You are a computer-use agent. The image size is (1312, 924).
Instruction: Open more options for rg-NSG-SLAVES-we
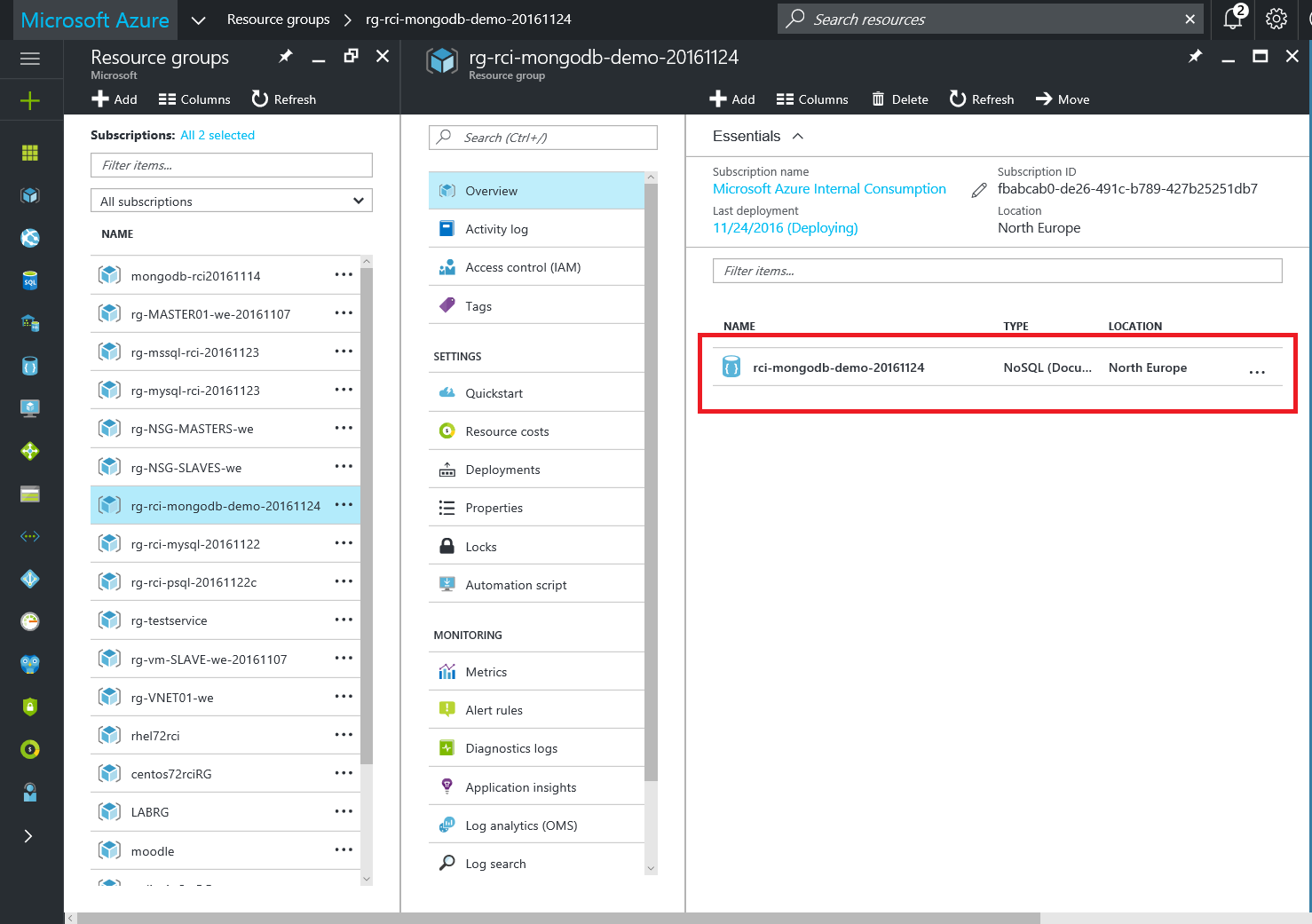(x=344, y=467)
